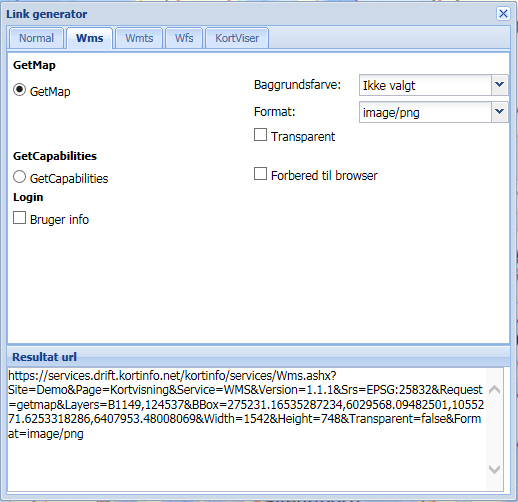This screenshot has width=518, height=502.
Task: Click the result url scrollbar down arrow
Action: point(494,469)
